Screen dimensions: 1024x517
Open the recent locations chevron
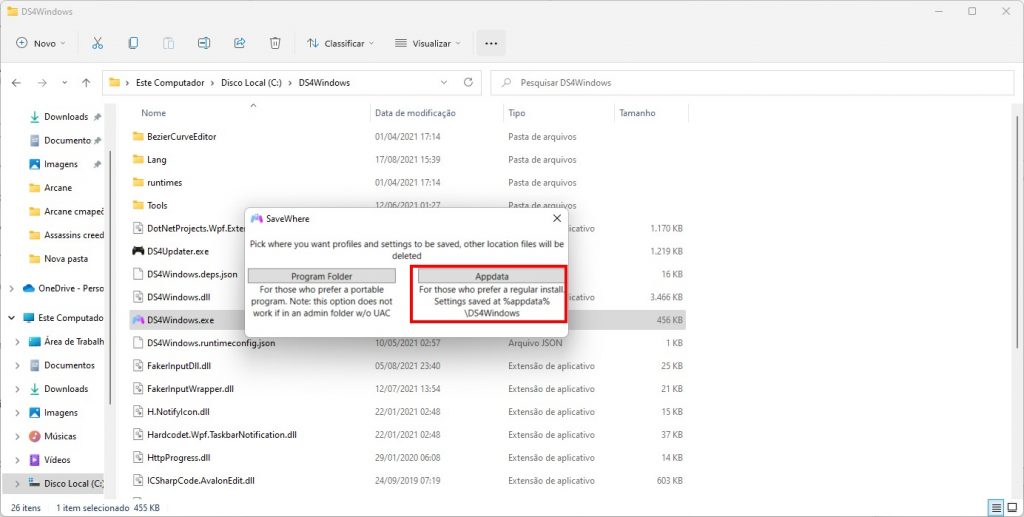point(64,83)
